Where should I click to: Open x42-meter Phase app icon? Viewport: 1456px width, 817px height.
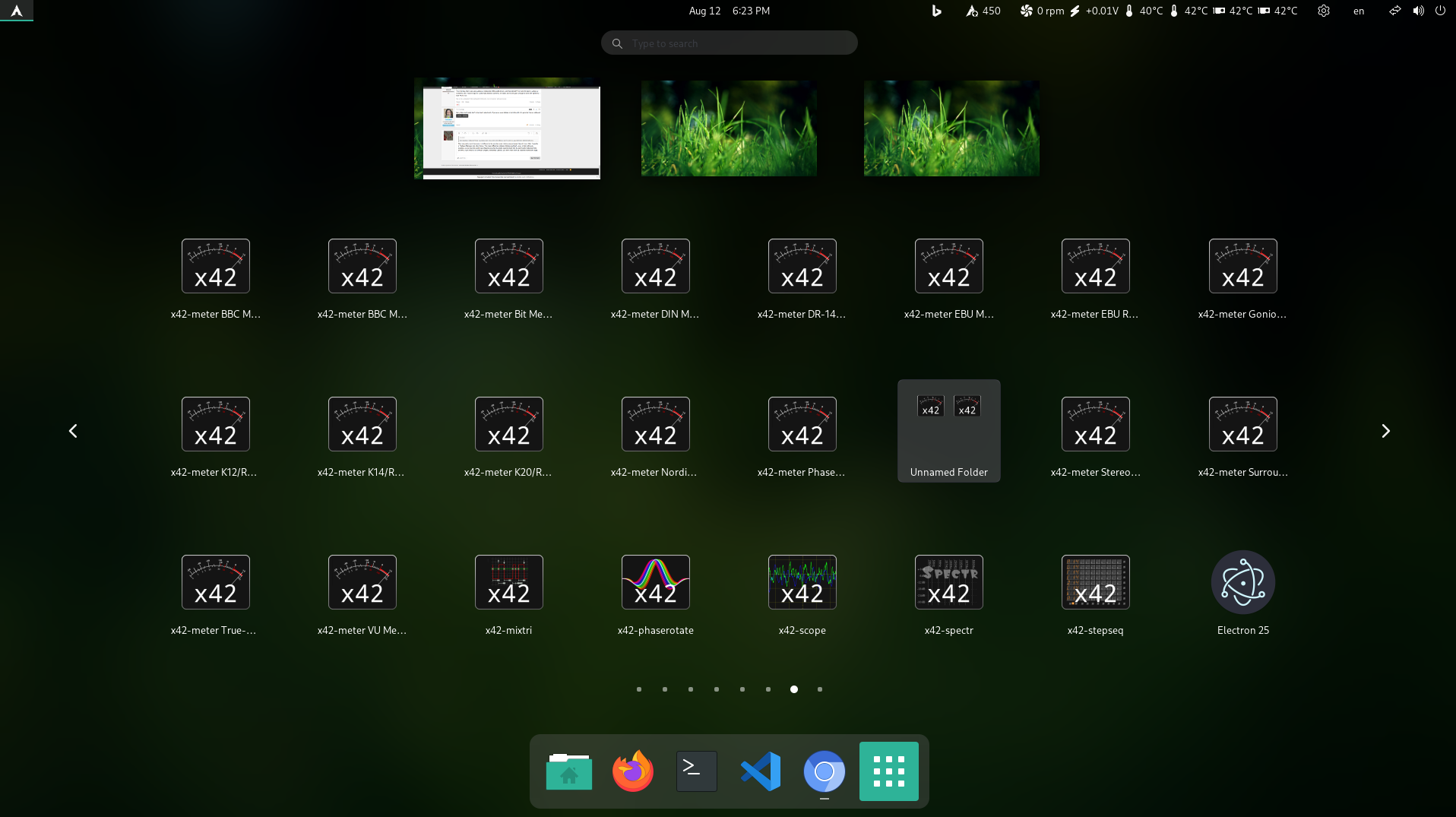click(x=802, y=436)
